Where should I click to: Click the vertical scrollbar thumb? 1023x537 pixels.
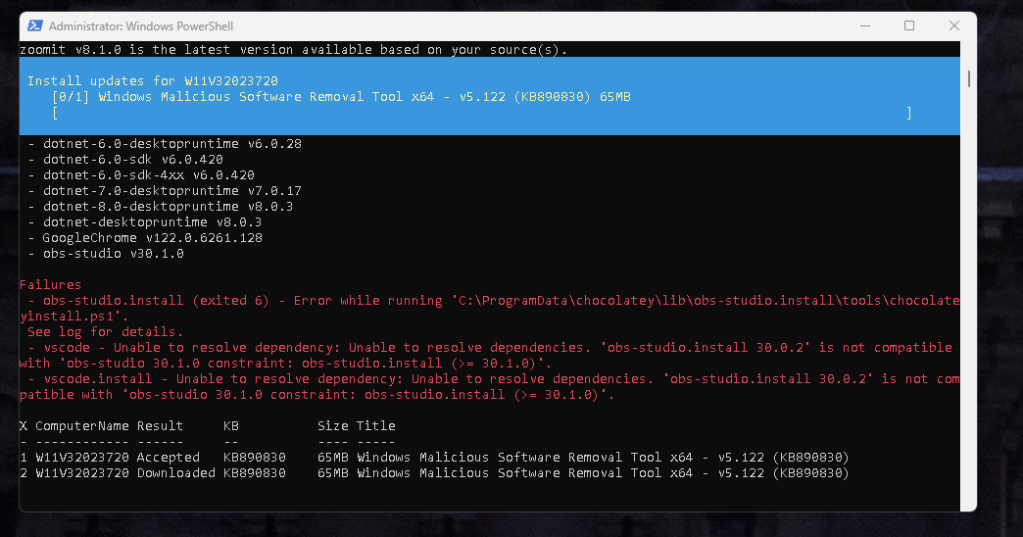(969, 79)
